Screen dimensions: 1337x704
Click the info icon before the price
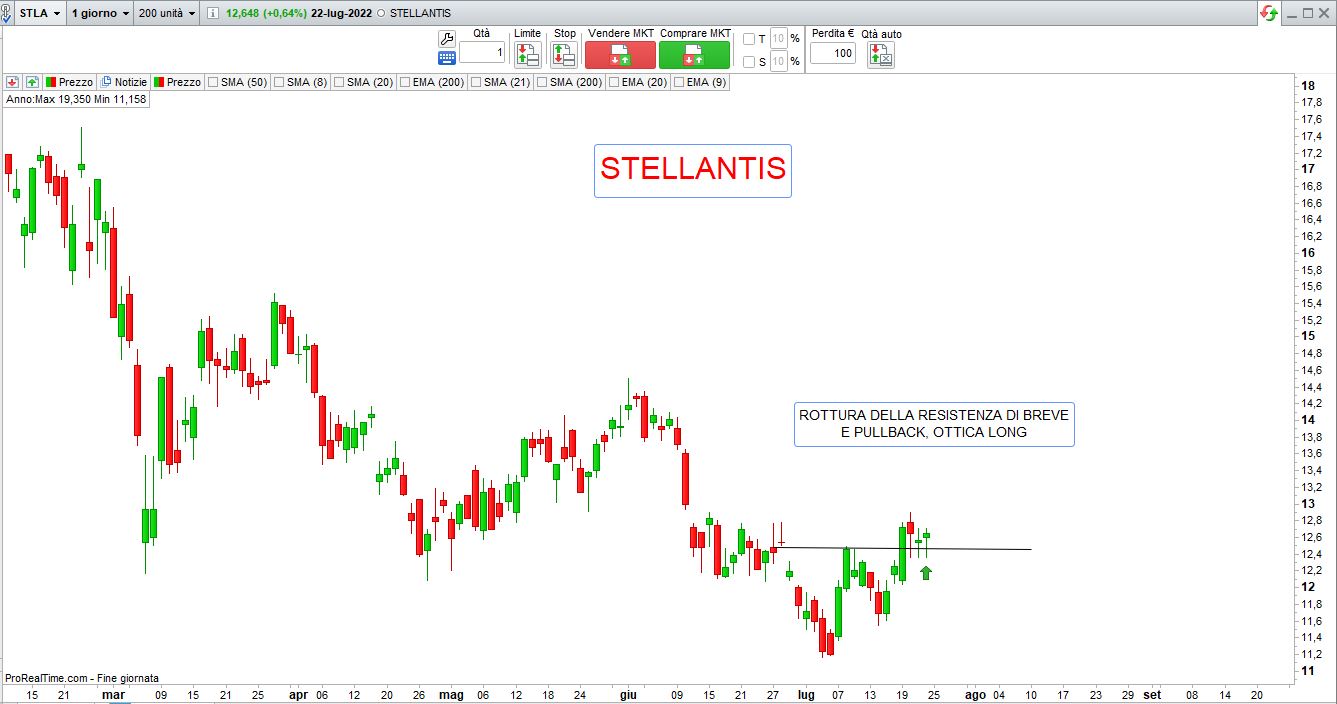[x=215, y=13]
